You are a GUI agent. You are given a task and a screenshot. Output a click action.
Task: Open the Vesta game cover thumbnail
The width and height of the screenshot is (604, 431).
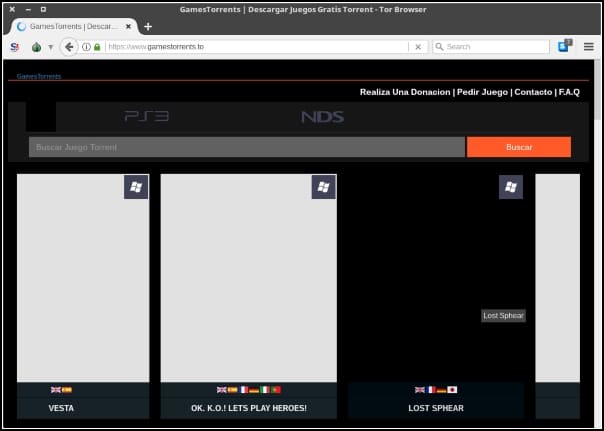(x=83, y=278)
